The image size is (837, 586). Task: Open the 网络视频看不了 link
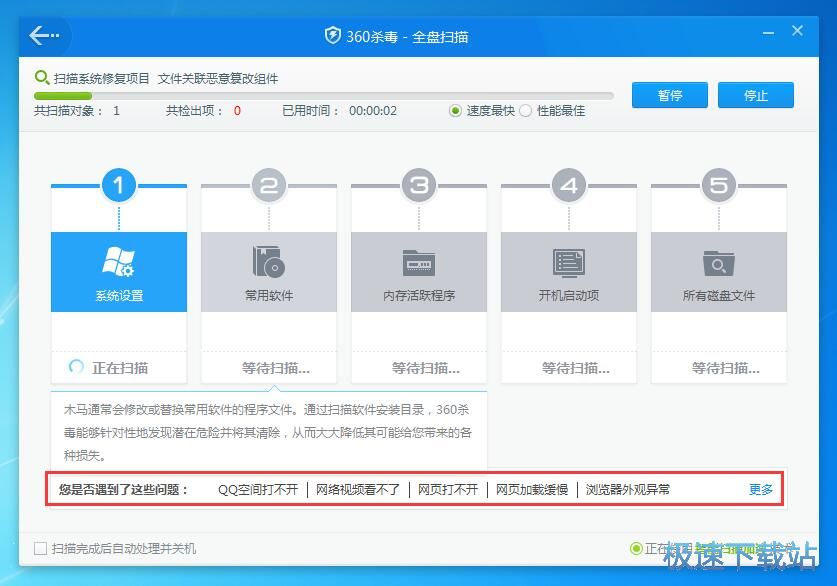[x=358, y=489]
